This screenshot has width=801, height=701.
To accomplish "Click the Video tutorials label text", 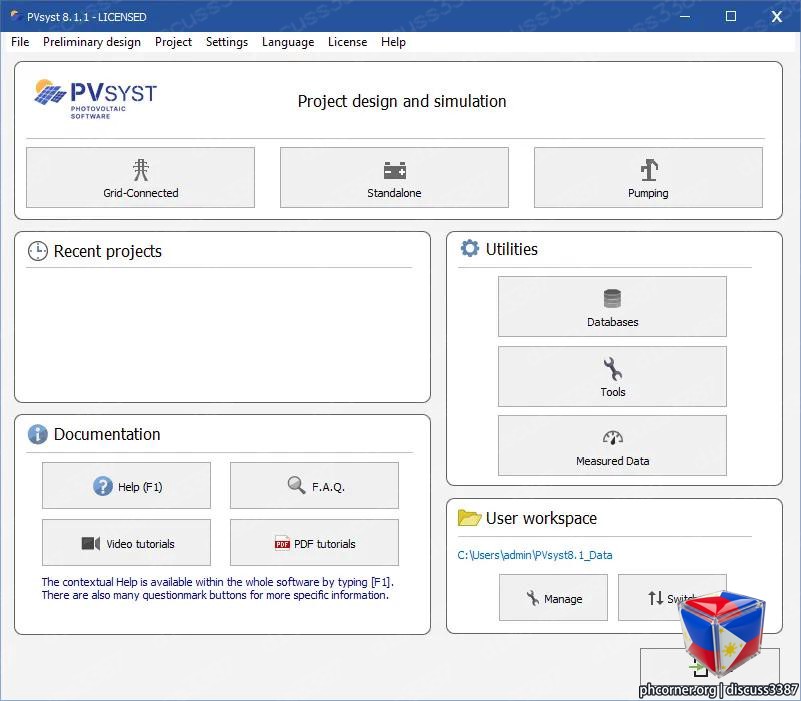I will (x=140, y=544).
